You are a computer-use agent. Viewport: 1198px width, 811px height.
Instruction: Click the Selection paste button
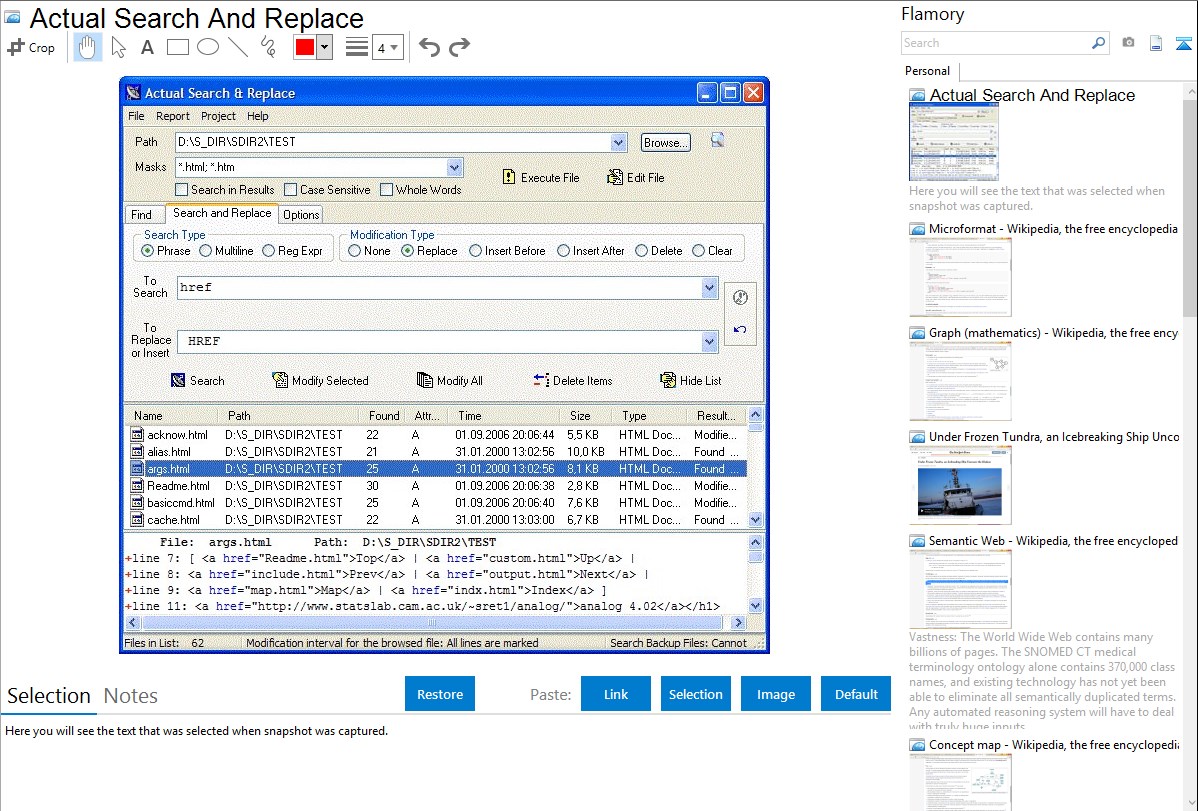click(695, 694)
